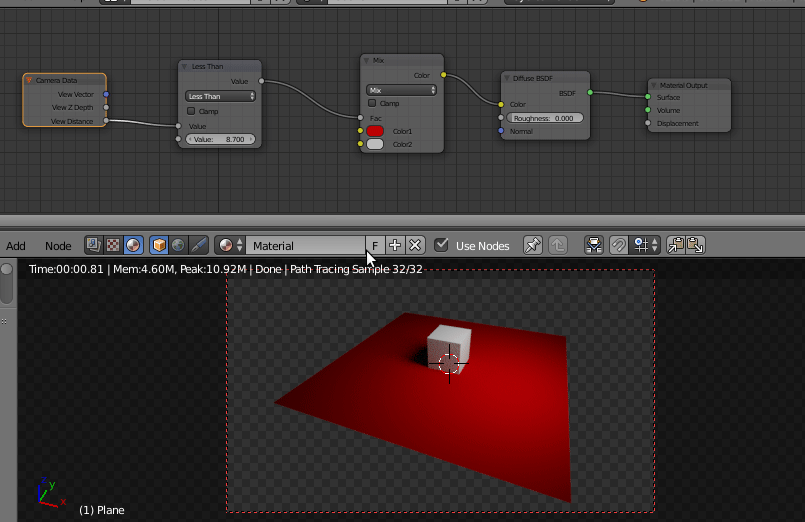Screen dimensions: 805x522
Task: Open material browse dropdown
Action: point(229,245)
